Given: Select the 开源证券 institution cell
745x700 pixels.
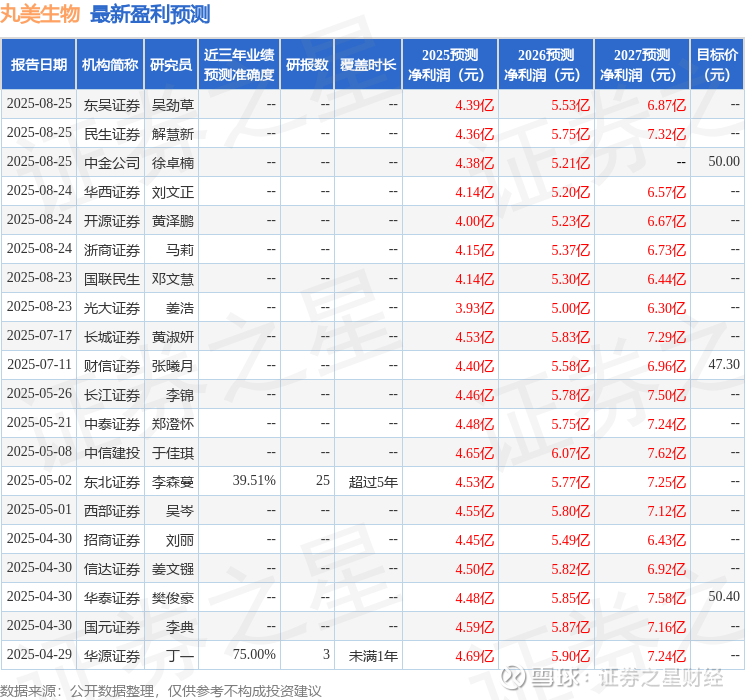Looking at the screenshot, I should click(x=112, y=221).
